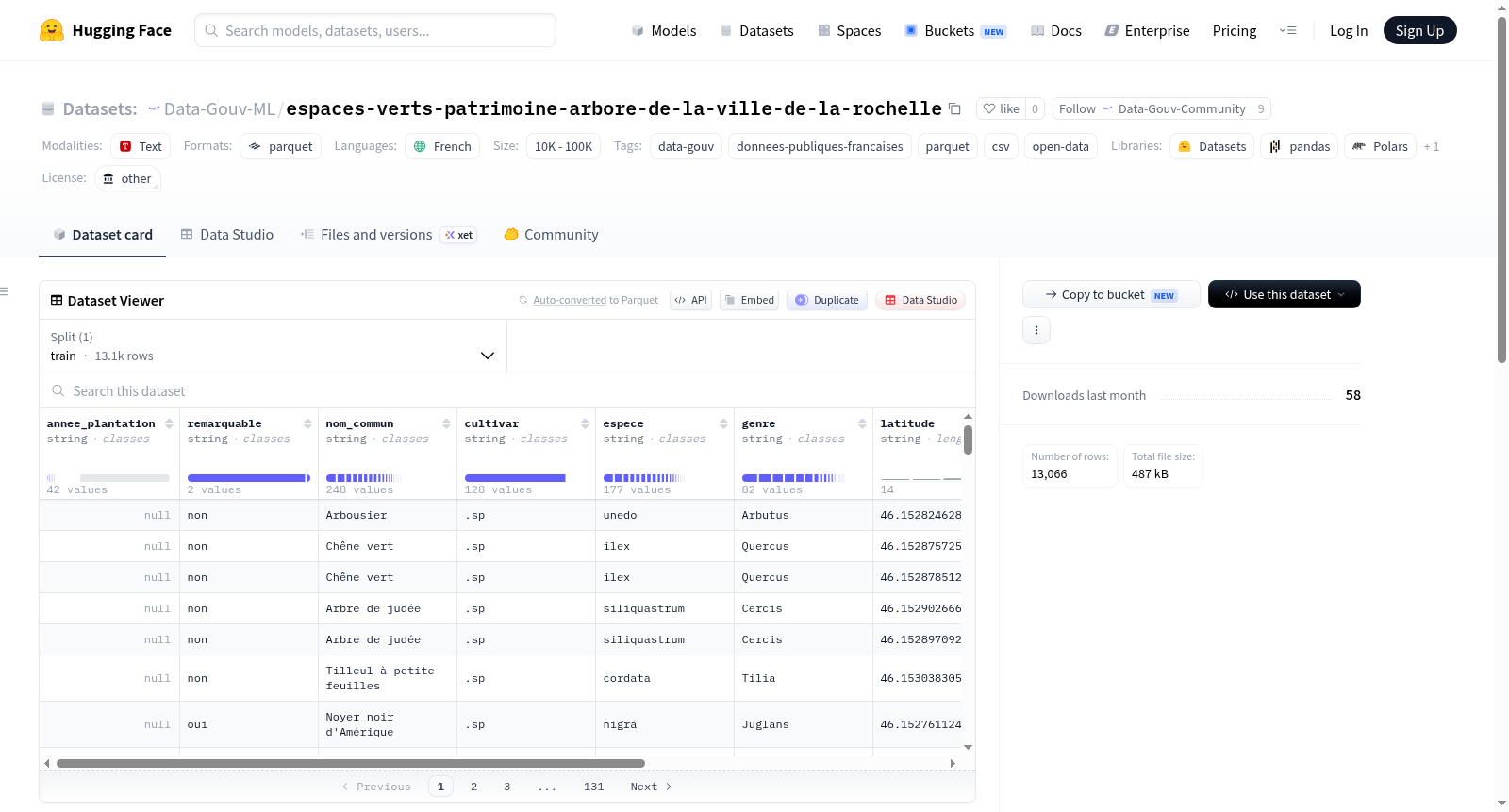This screenshot has height=812, width=1509.
Task: Open the navigation overflow menu icon
Action: tap(1287, 30)
